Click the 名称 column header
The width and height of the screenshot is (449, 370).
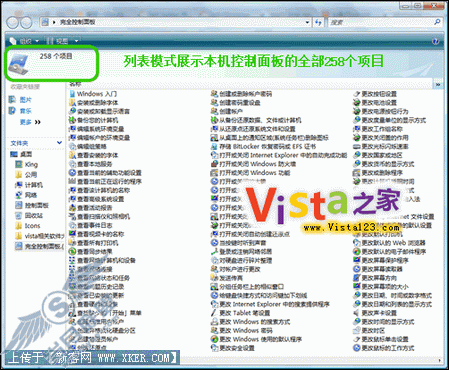pyautogui.click(x=76, y=85)
